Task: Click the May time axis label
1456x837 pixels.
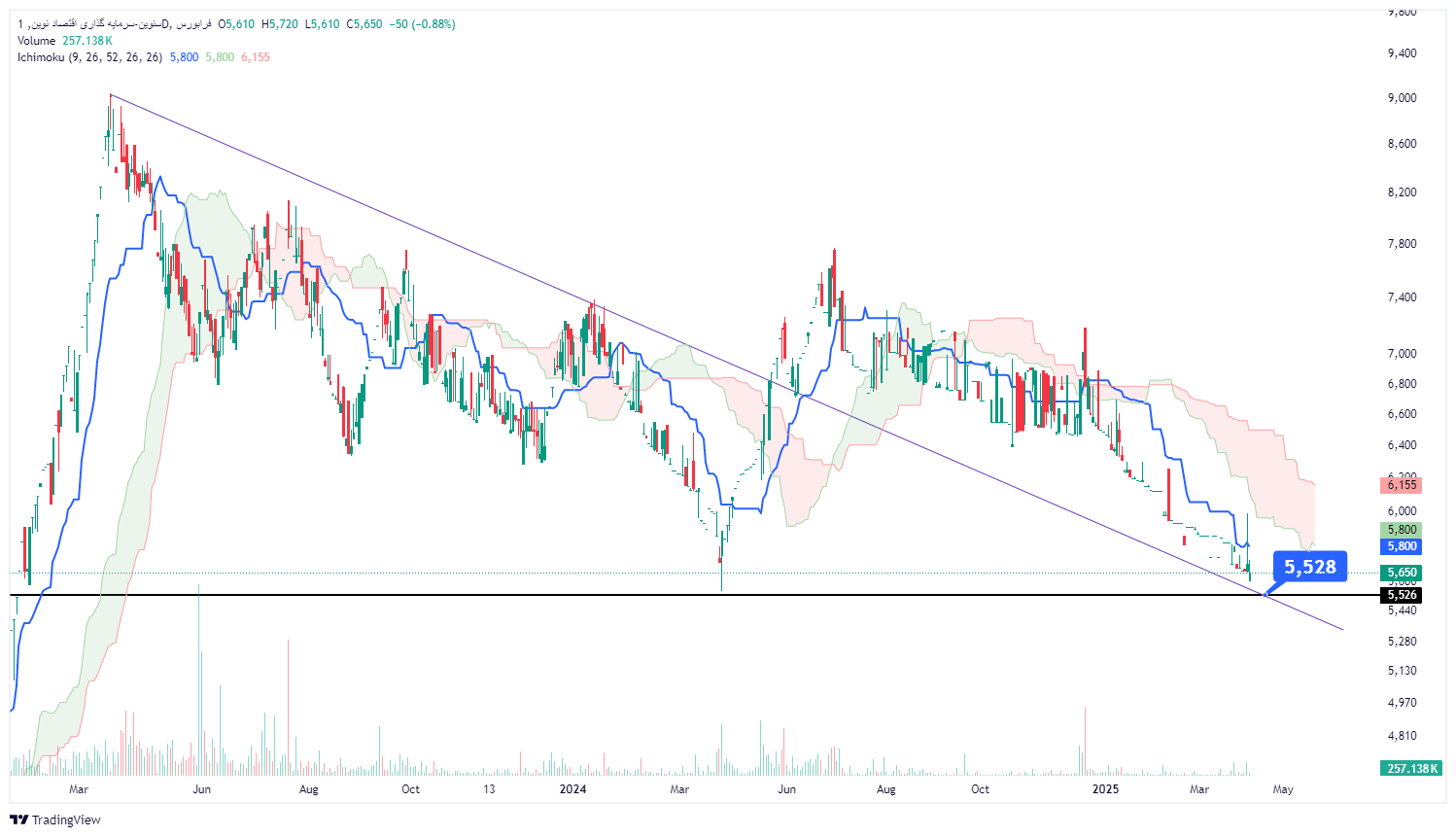Action: click(1283, 789)
